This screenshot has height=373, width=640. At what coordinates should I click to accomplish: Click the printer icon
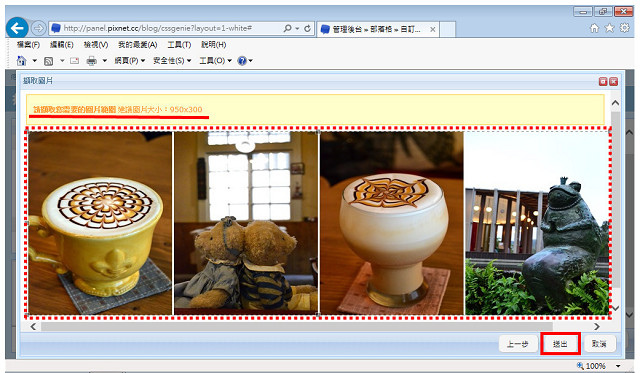(x=91, y=61)
